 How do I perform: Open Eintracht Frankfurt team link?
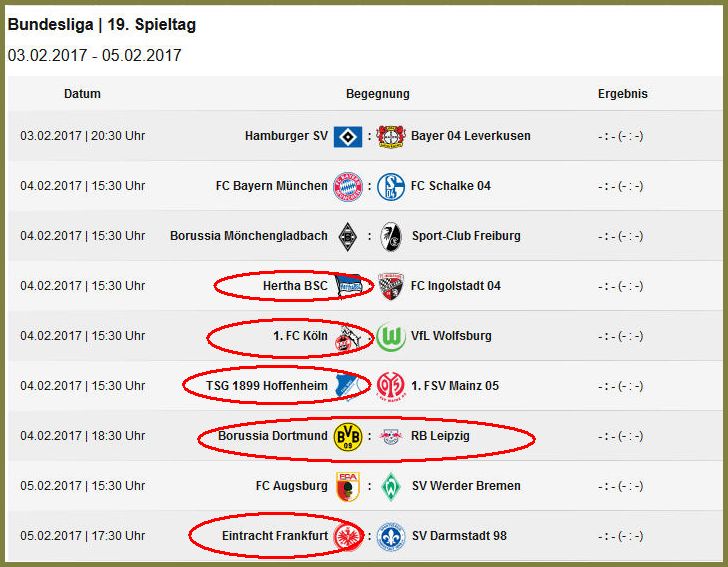(275, 536)
